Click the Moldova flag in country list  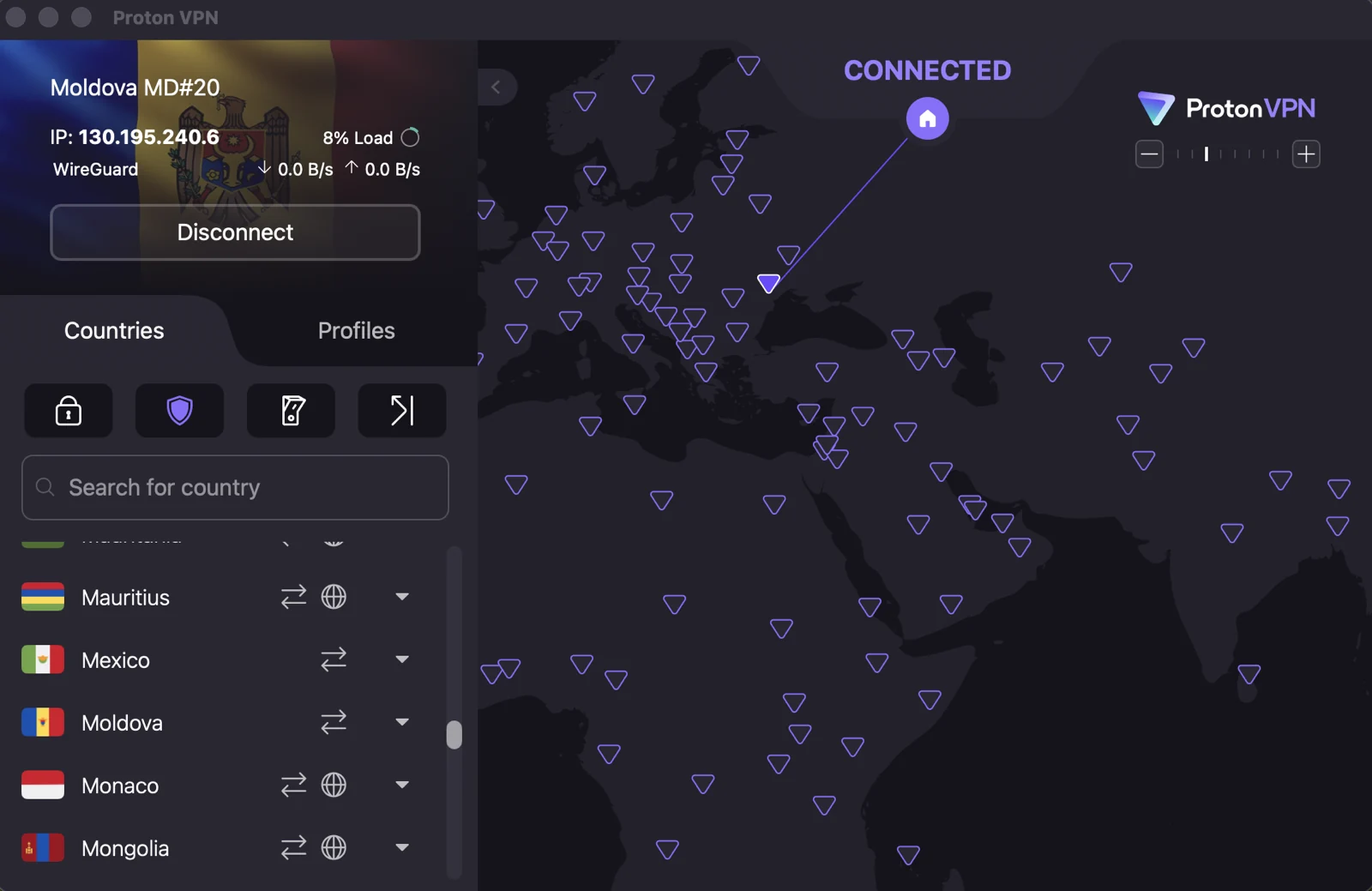click(x=43, y=722)
